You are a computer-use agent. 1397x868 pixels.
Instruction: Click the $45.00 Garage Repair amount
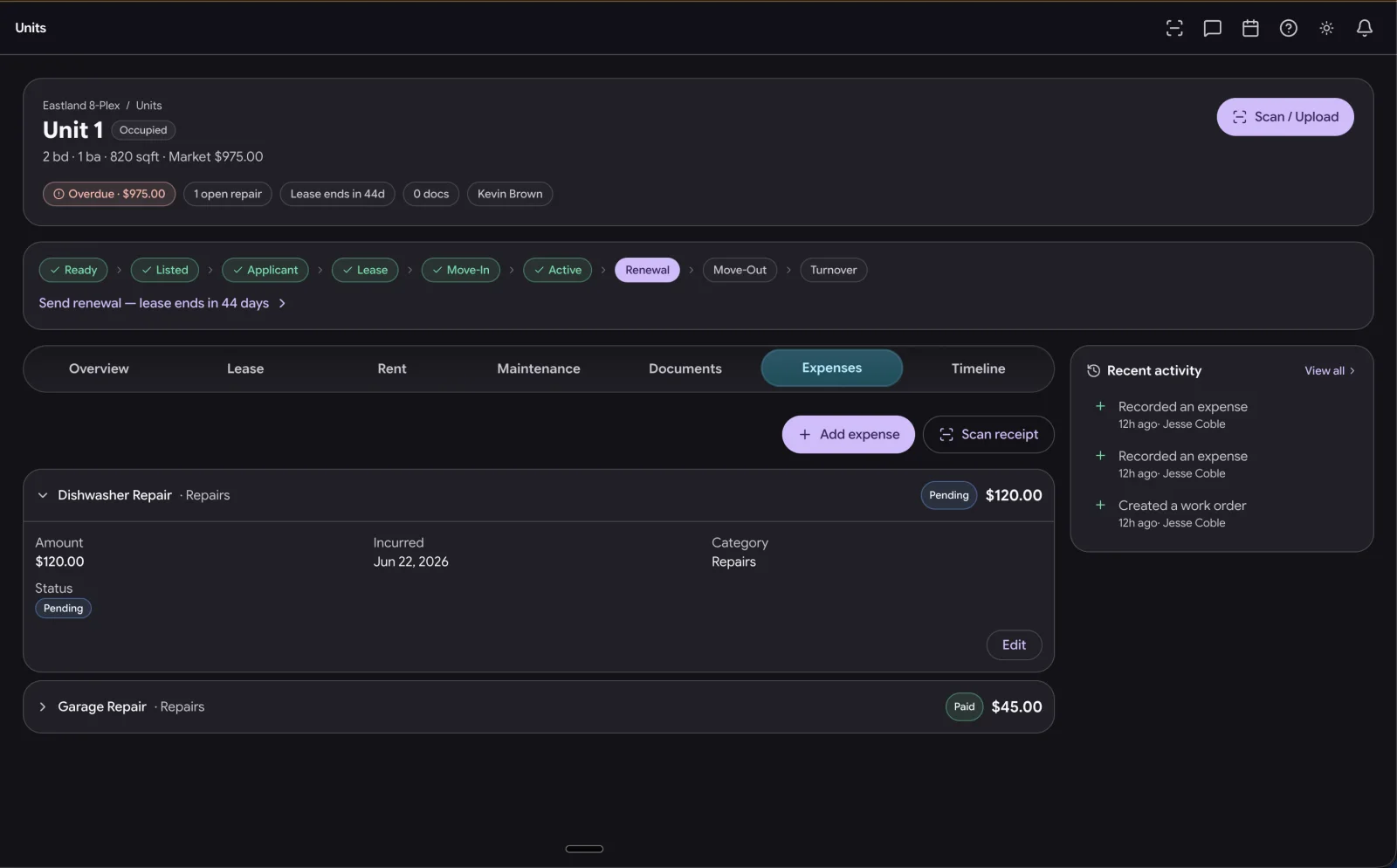pyautogui.click(x=1016, y=706)
